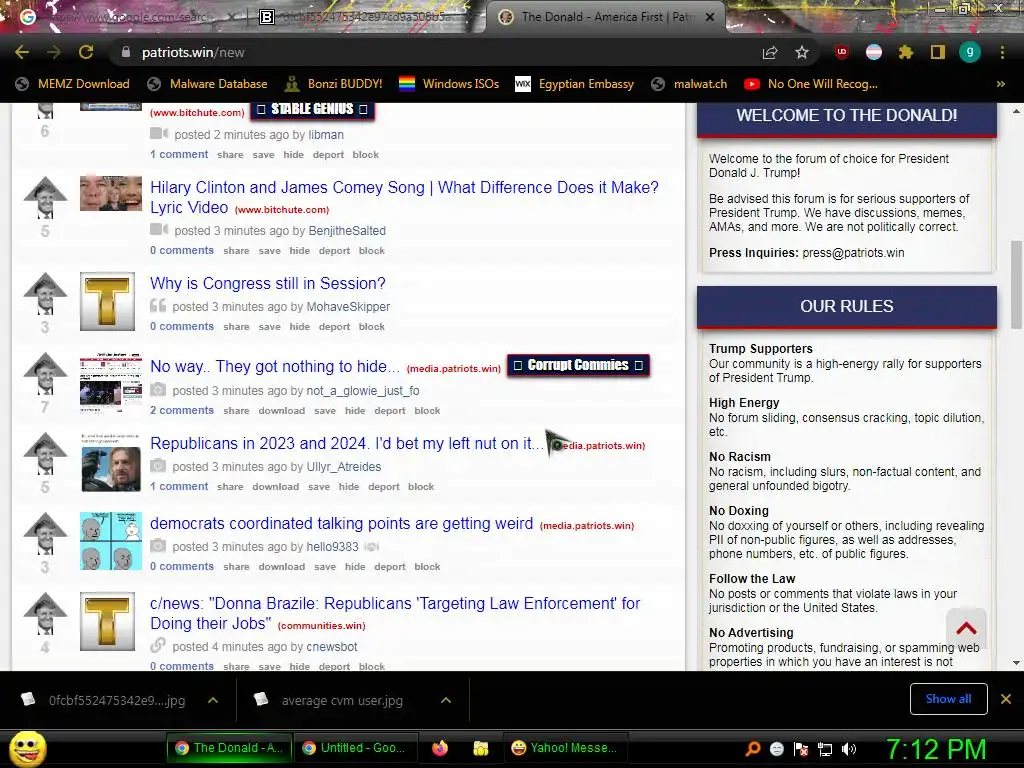Open uBlock Origin extension icon
Viewport: 1024px width, 768px height.
pos(842,52)
